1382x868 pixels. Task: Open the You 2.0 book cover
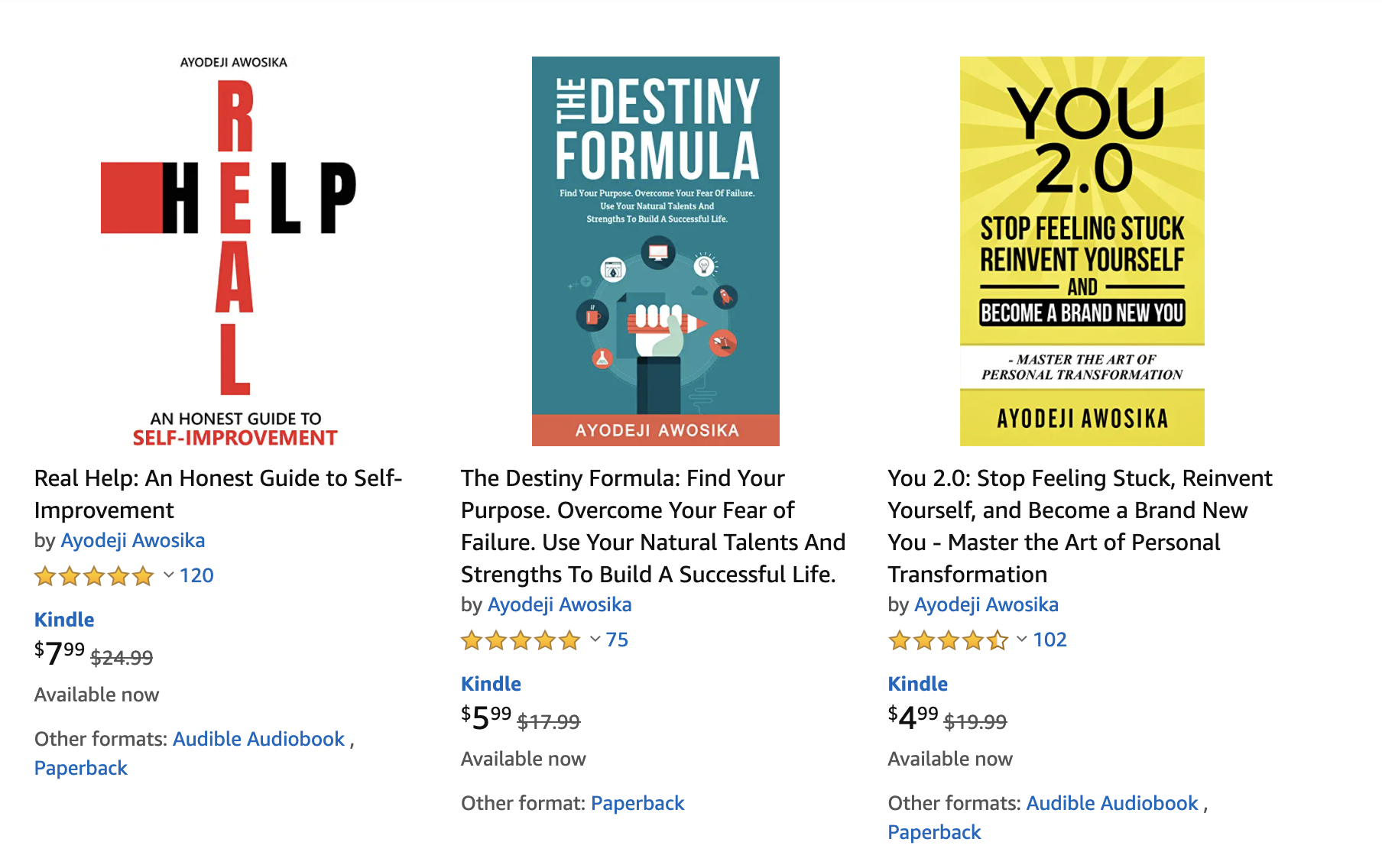coord(1082,251)
